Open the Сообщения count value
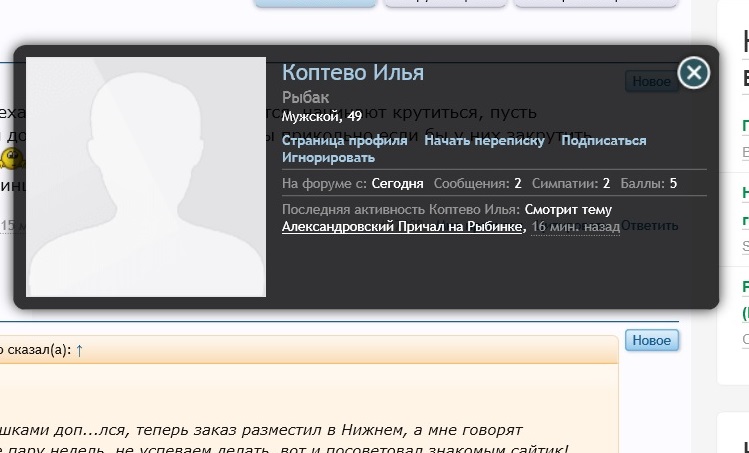This screenshot has width=749, height=453. click(x=518, y=184)
